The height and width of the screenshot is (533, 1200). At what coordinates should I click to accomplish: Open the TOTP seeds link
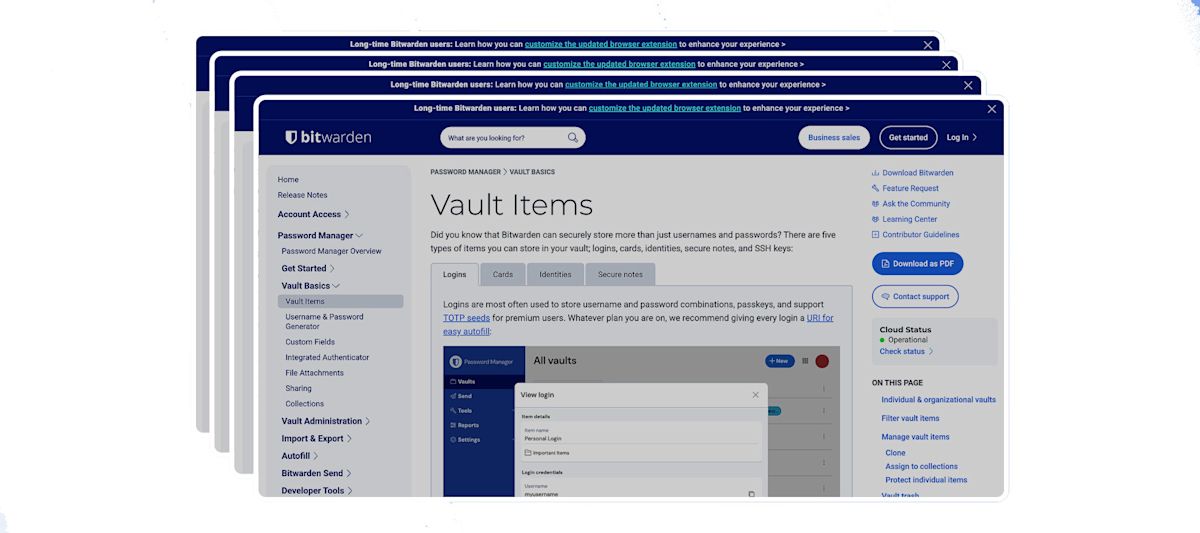[x=466, y=318]
